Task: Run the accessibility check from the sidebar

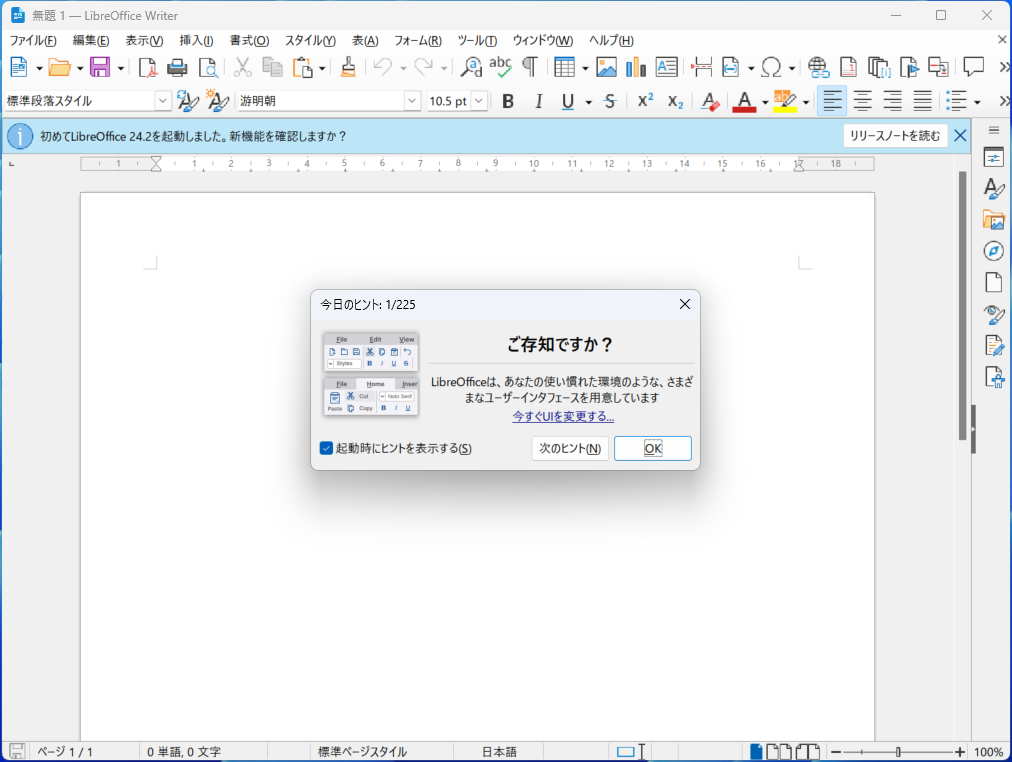Action: click(993, 376)
